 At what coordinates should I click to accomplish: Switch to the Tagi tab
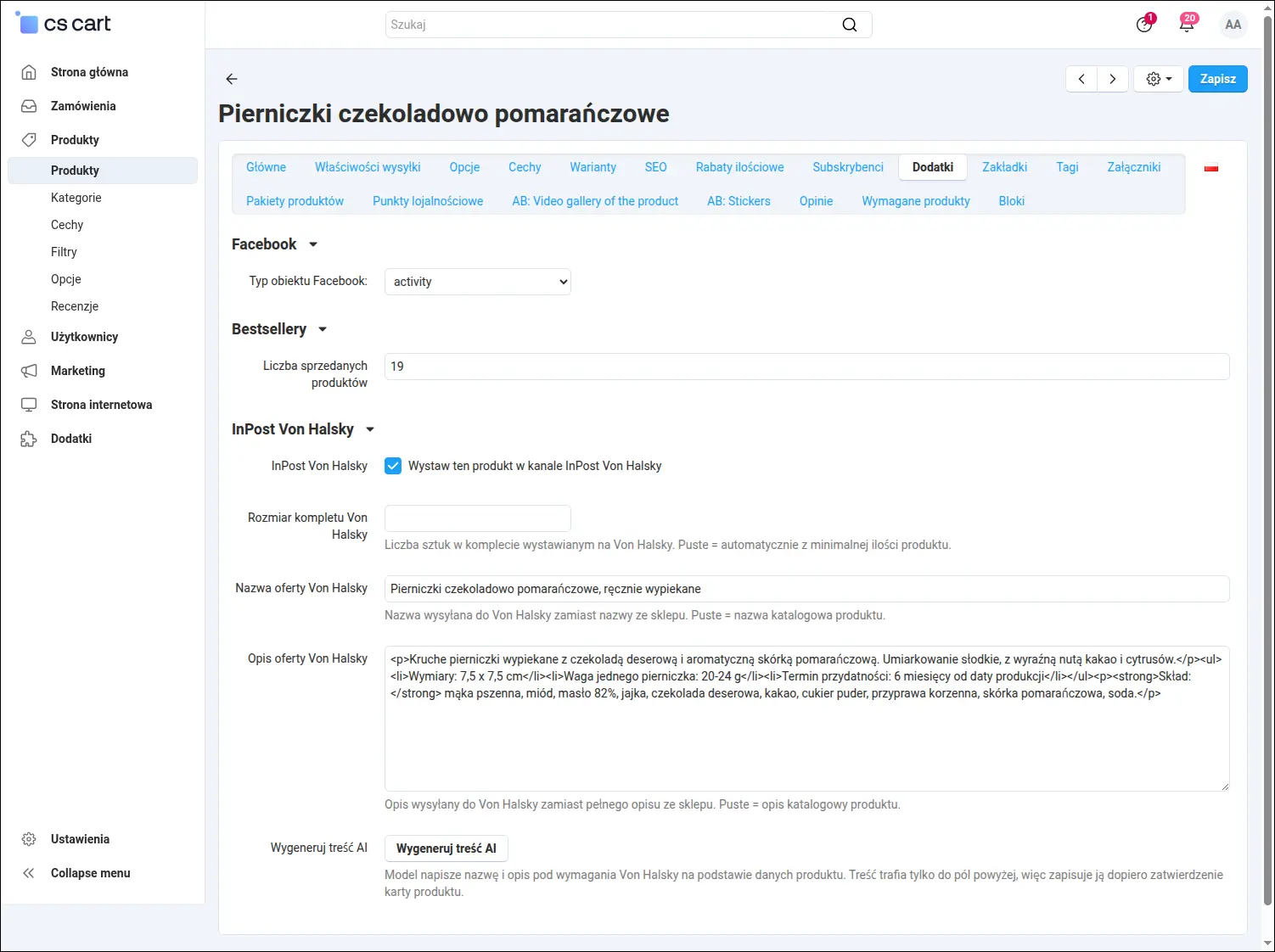coord(1067,167)
